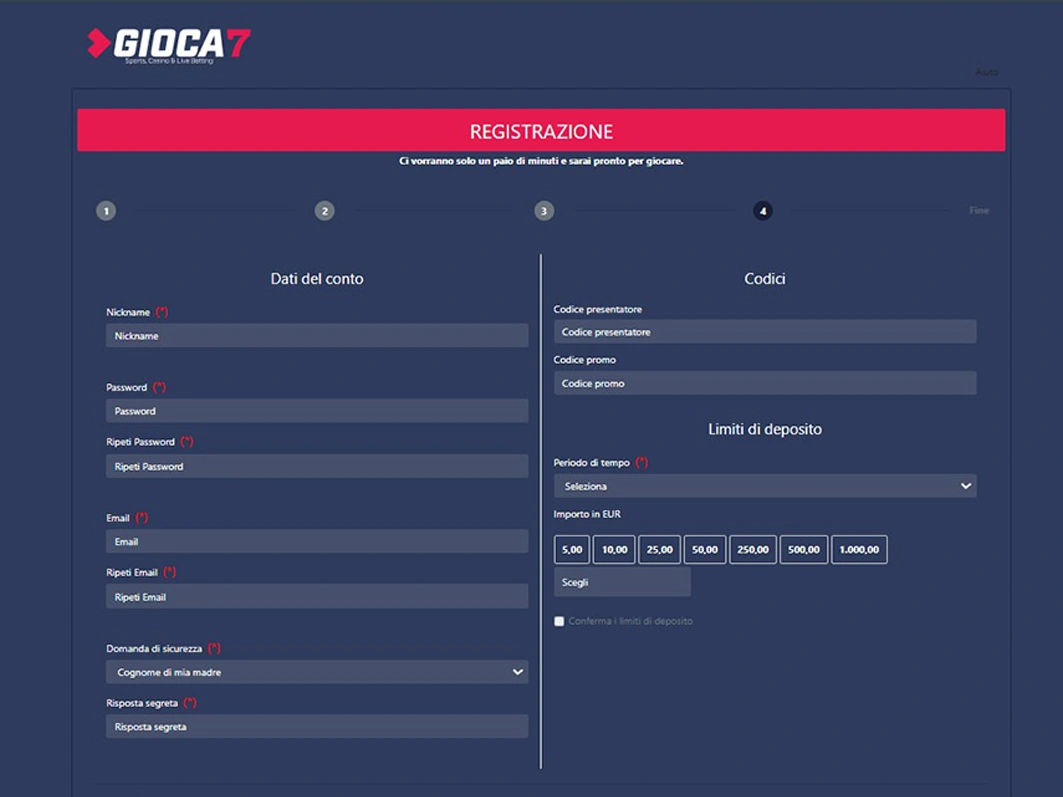
Task: Focus the Email input field
Action: click(x=317, y=541)
